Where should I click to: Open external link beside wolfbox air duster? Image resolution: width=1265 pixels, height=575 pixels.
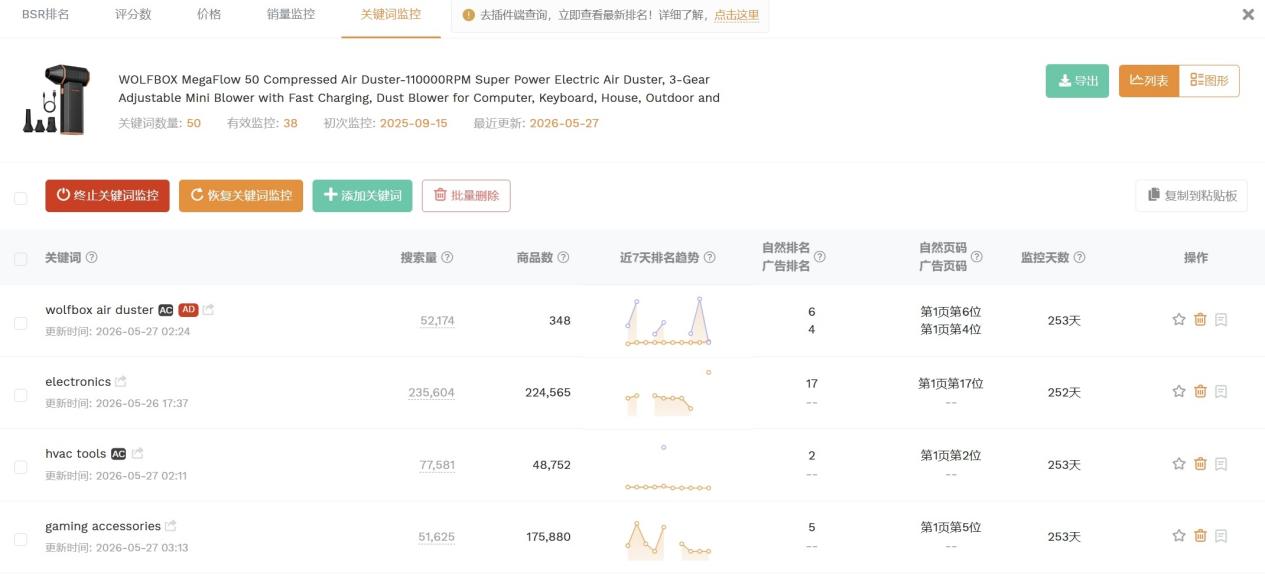pyautogui.click(x=209, y=310)
